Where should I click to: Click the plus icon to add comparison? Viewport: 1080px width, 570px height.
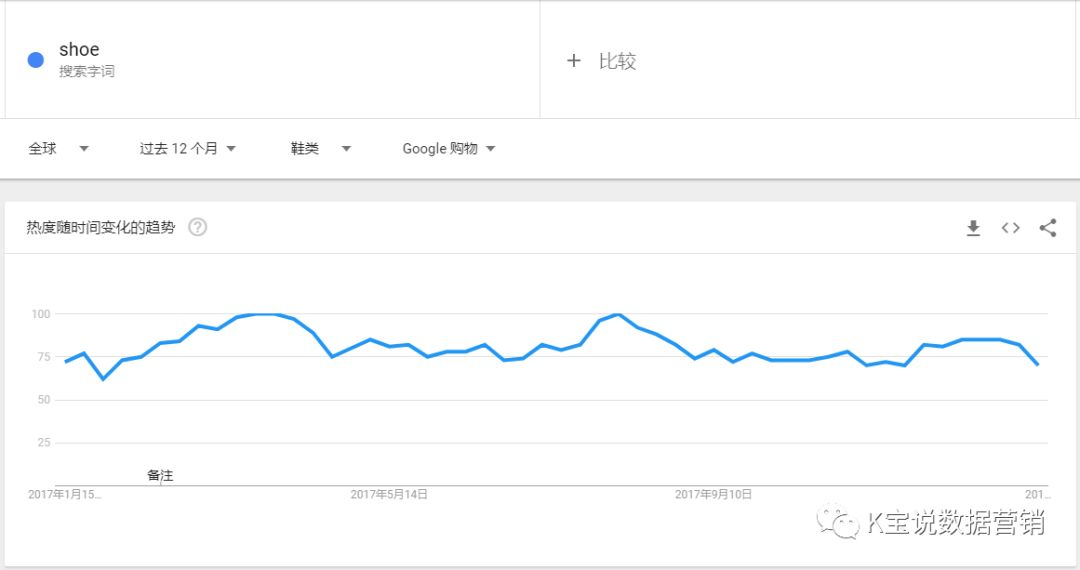tap(574, 61)
